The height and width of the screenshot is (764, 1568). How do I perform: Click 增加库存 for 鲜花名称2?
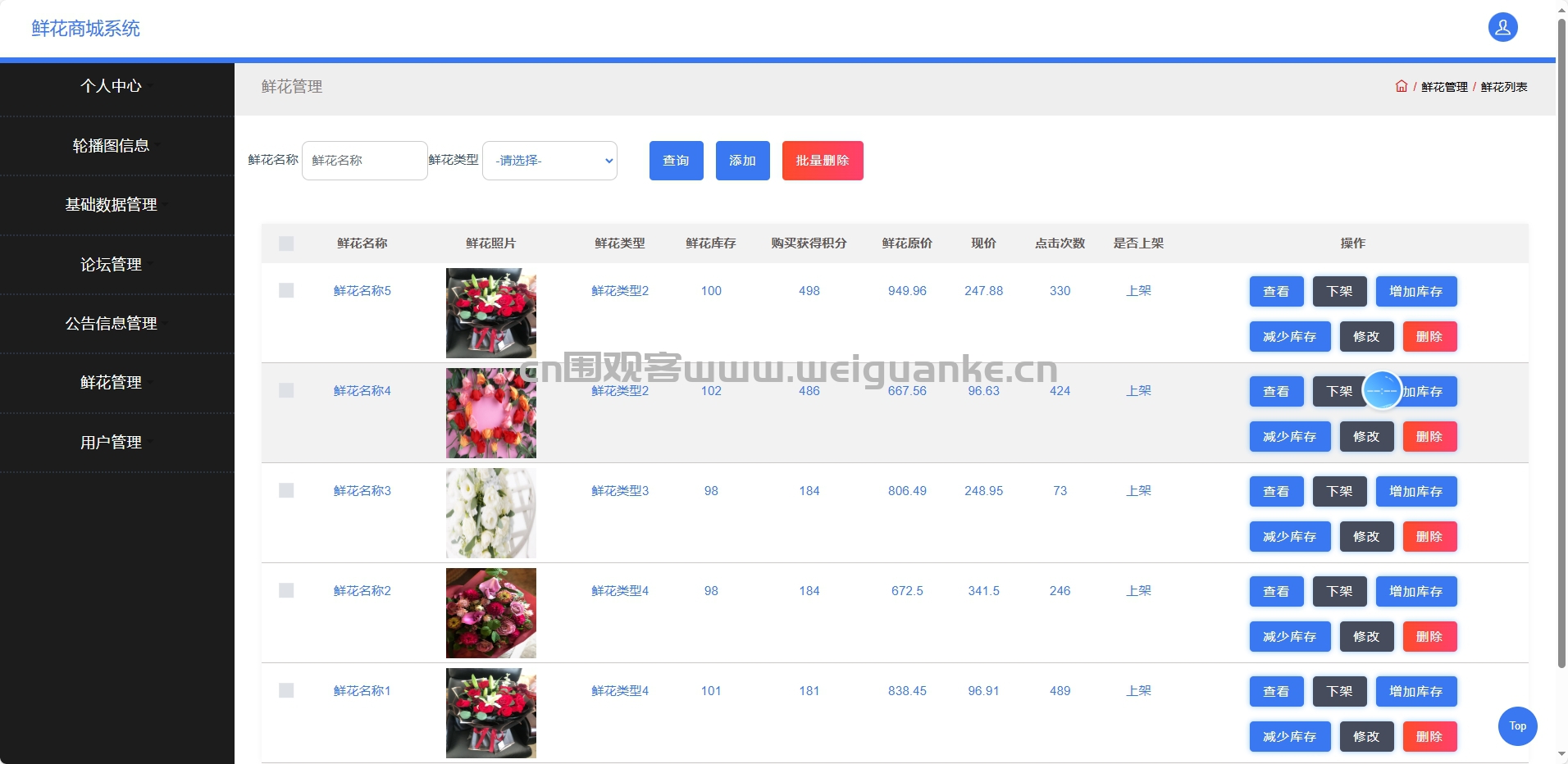[x=1416, y=591]
